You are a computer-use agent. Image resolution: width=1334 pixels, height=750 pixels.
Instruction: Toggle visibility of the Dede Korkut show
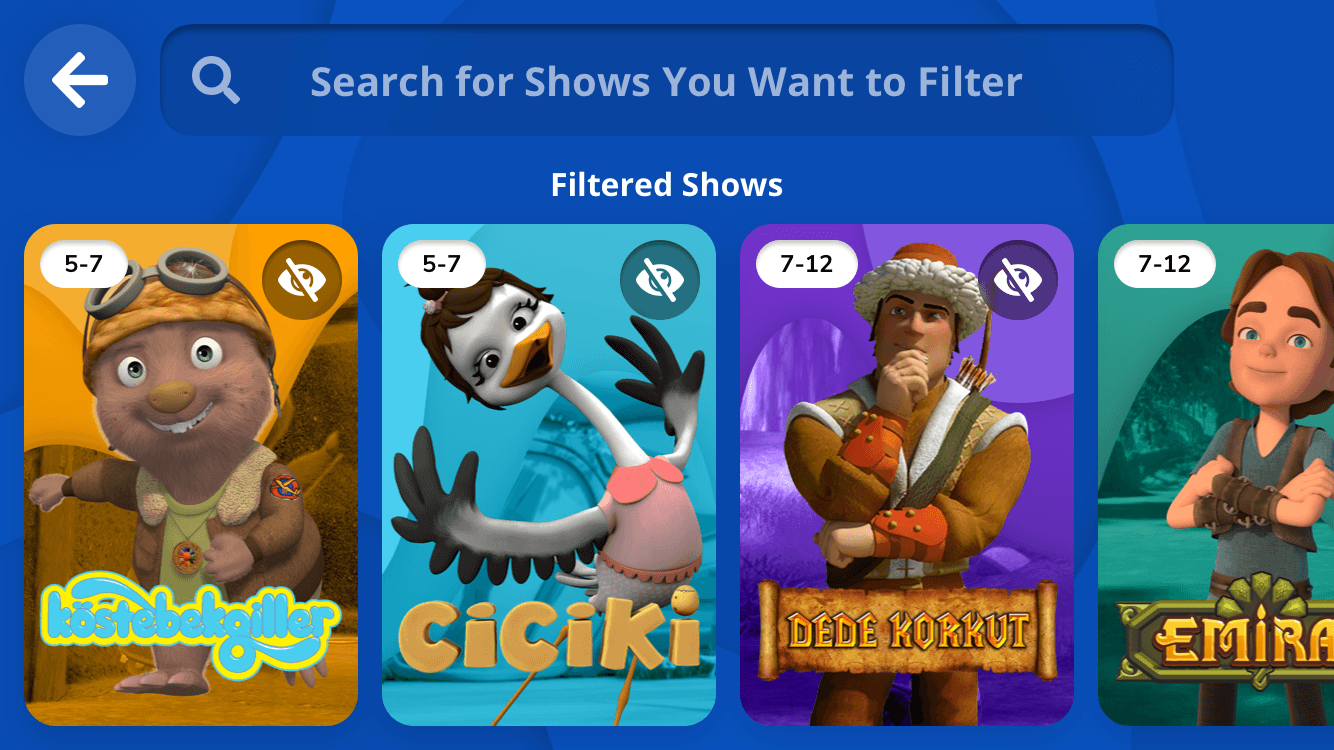pos(1018,281)
